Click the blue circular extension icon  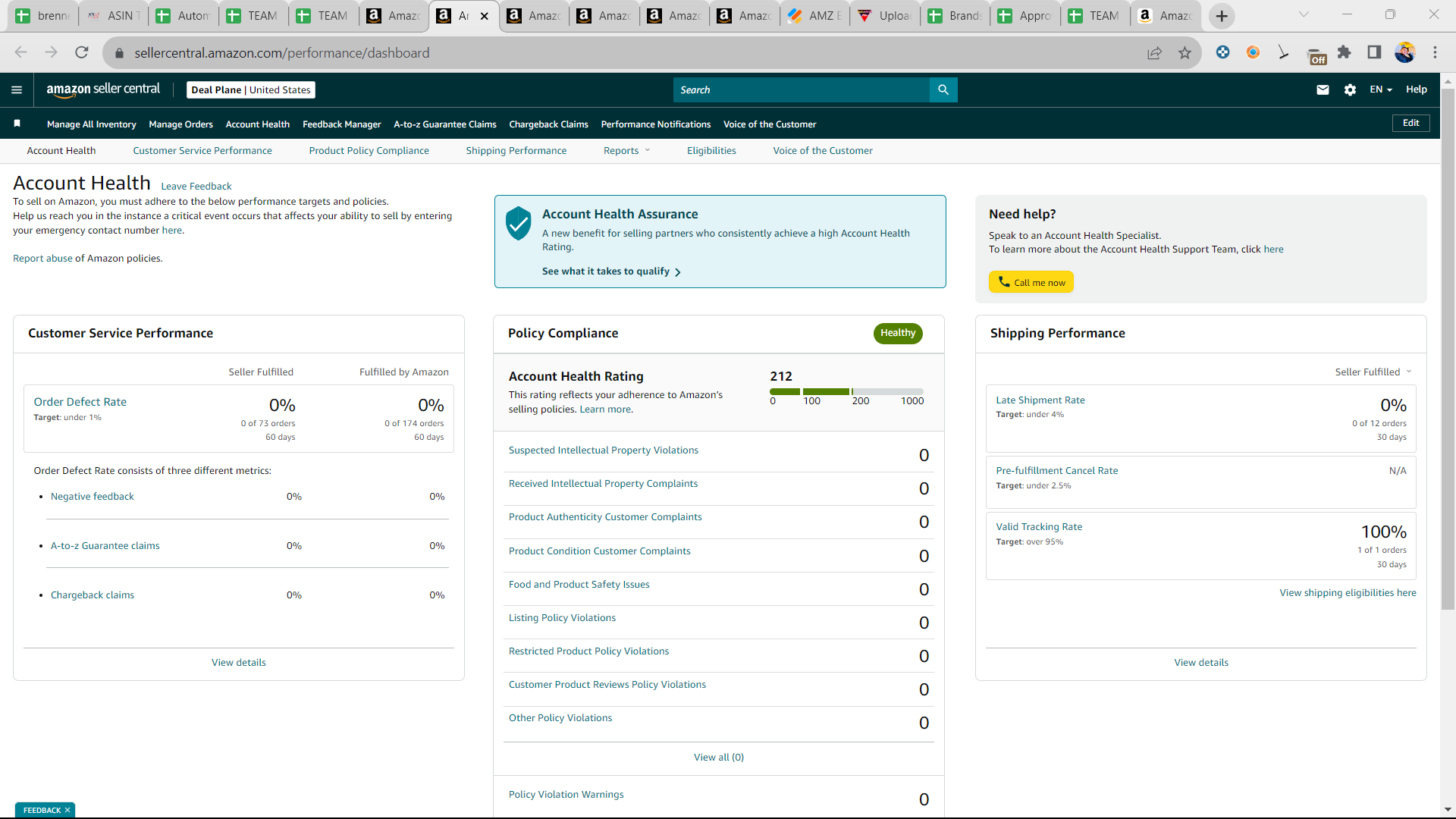1222,52
